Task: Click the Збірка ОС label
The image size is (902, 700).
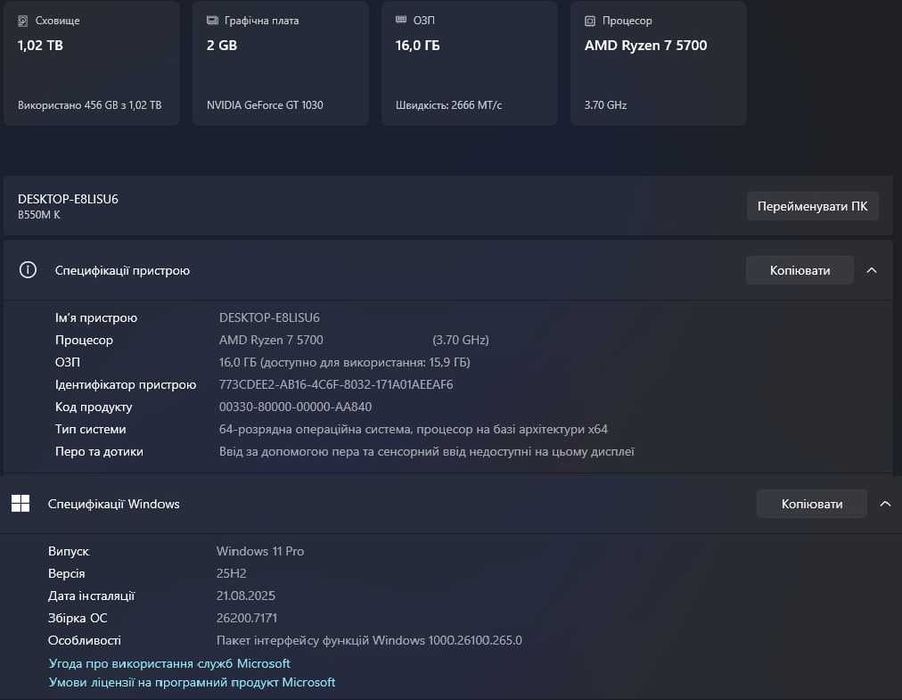Action: pyautogui.click(x=78, y=618)
